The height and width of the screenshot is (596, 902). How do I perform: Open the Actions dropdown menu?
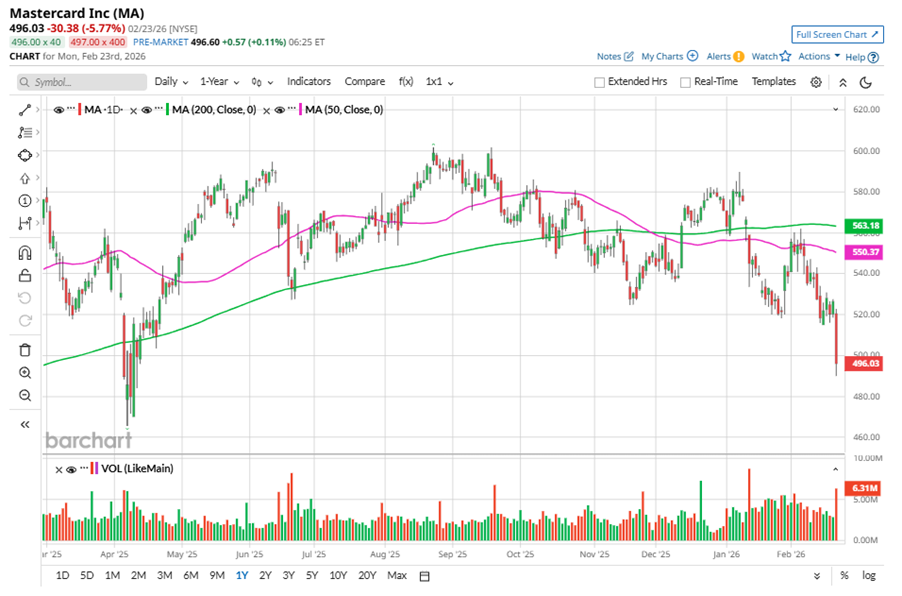[818, 57]
